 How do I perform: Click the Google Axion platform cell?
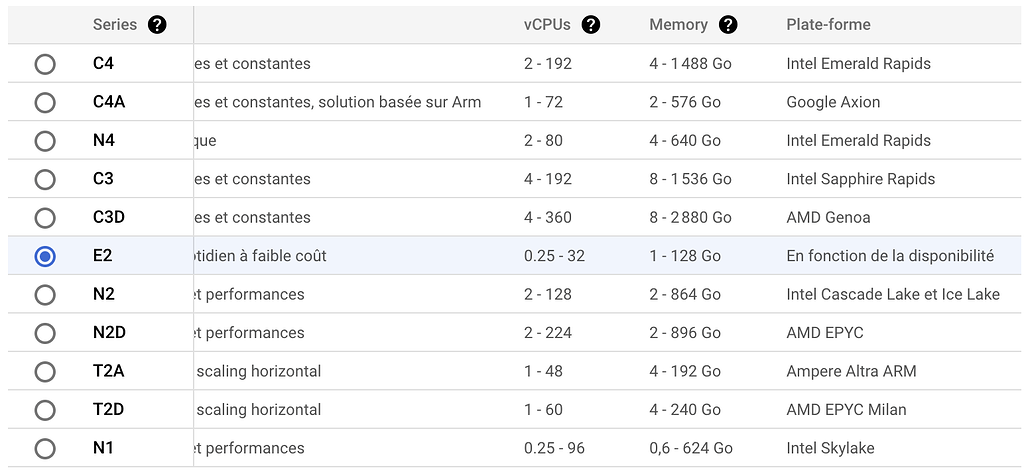(x=833, y=102)
